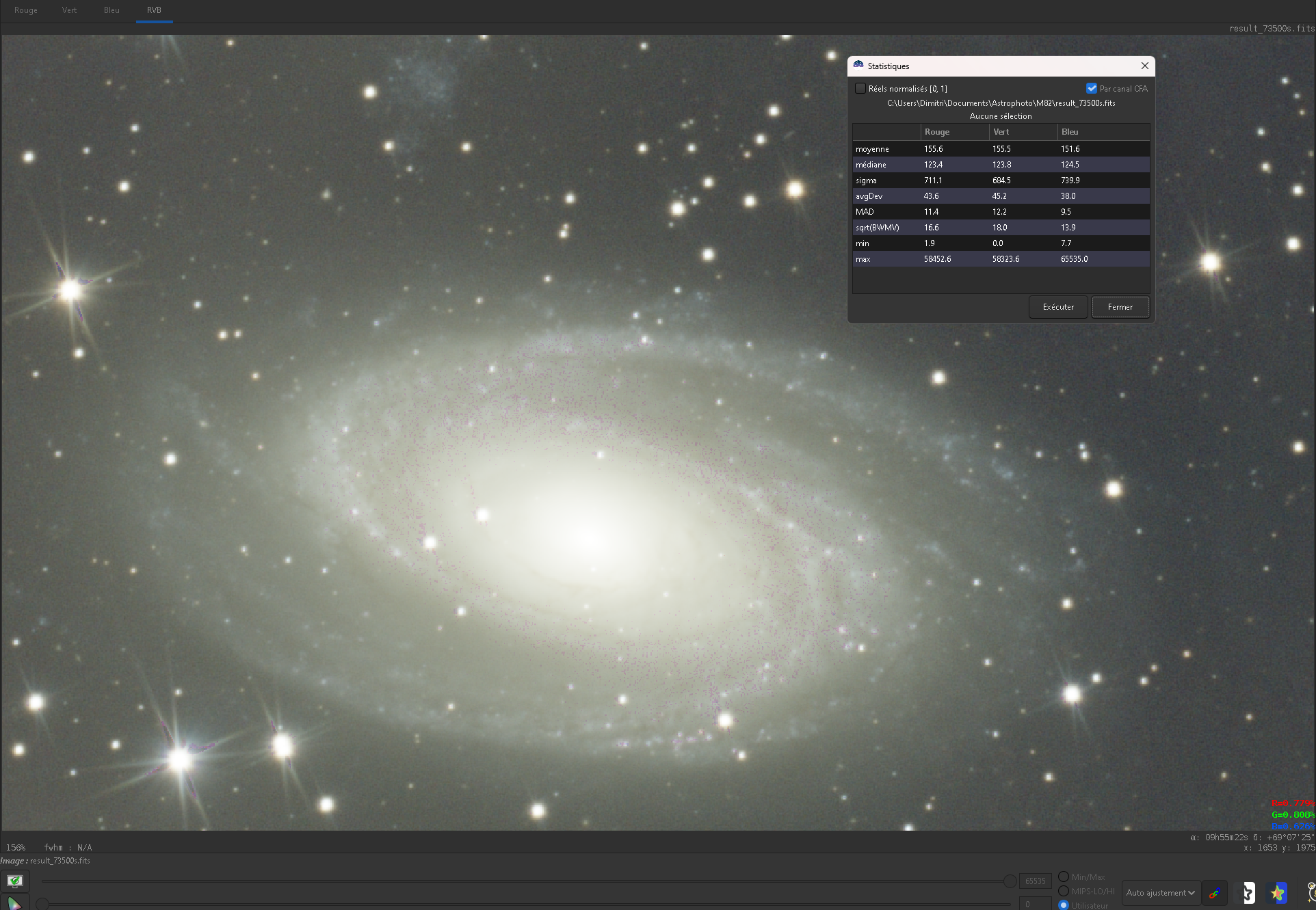Select the Min/Max radio button
Viewport: 1316px width, 910px height.
point(1064,876)
